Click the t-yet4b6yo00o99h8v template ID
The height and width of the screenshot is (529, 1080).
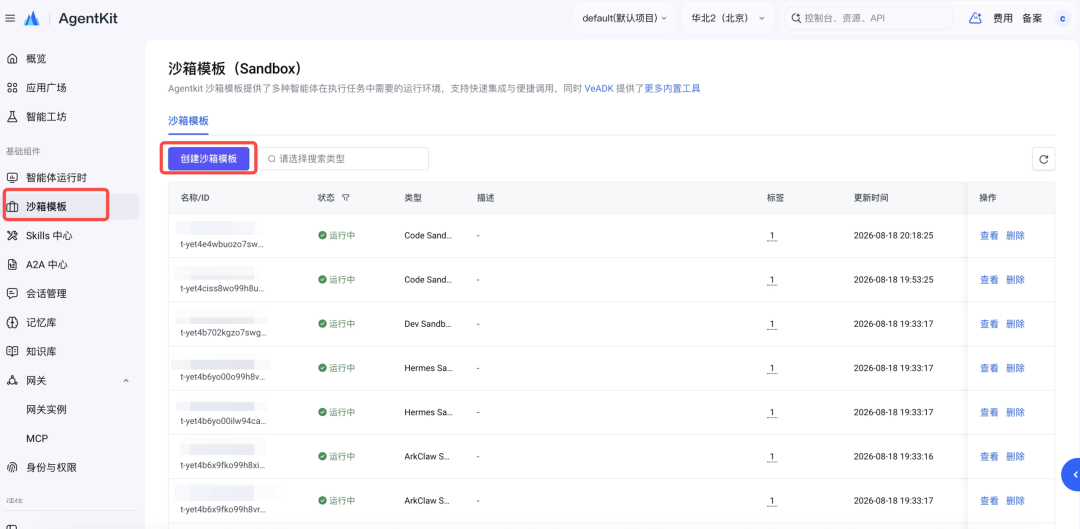(222, 376)
